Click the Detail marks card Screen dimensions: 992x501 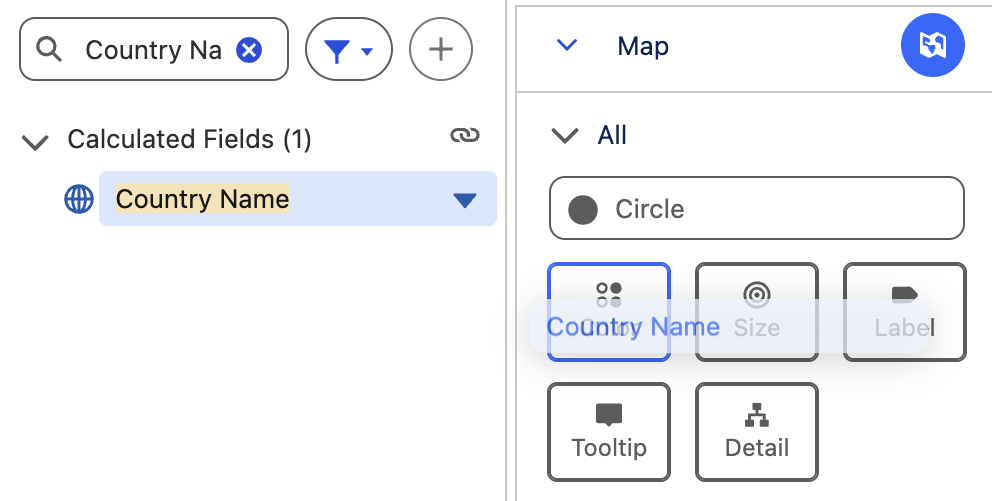[x=757, y=432]
